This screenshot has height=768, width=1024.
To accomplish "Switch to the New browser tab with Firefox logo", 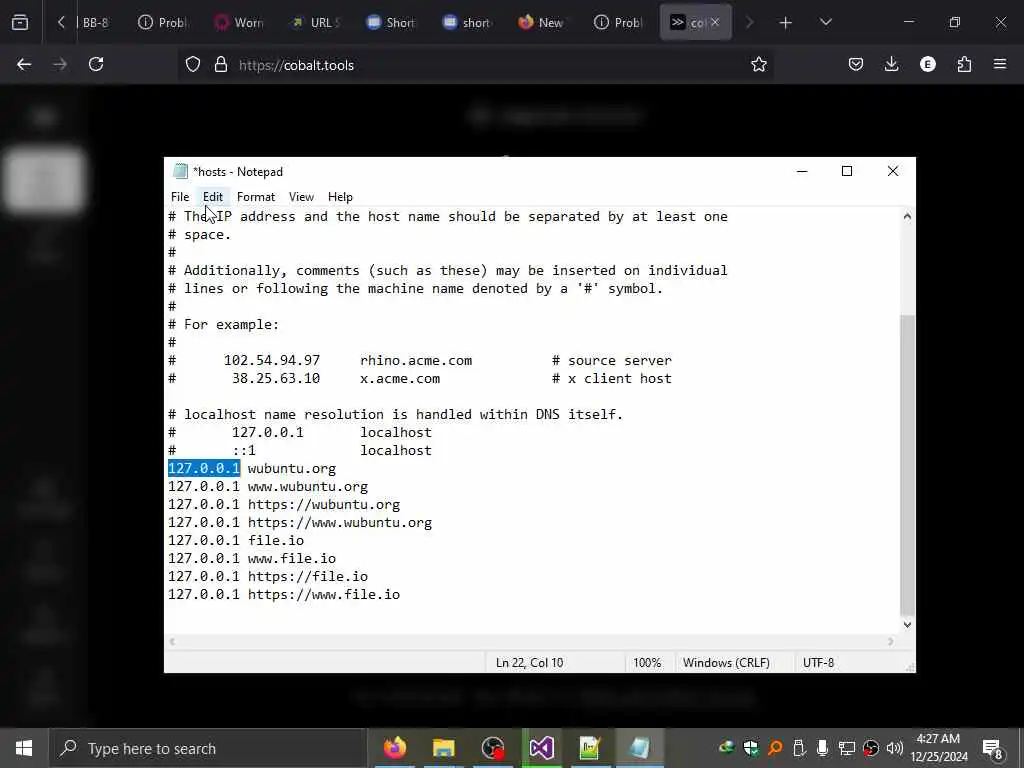I will tap(543, 22).
